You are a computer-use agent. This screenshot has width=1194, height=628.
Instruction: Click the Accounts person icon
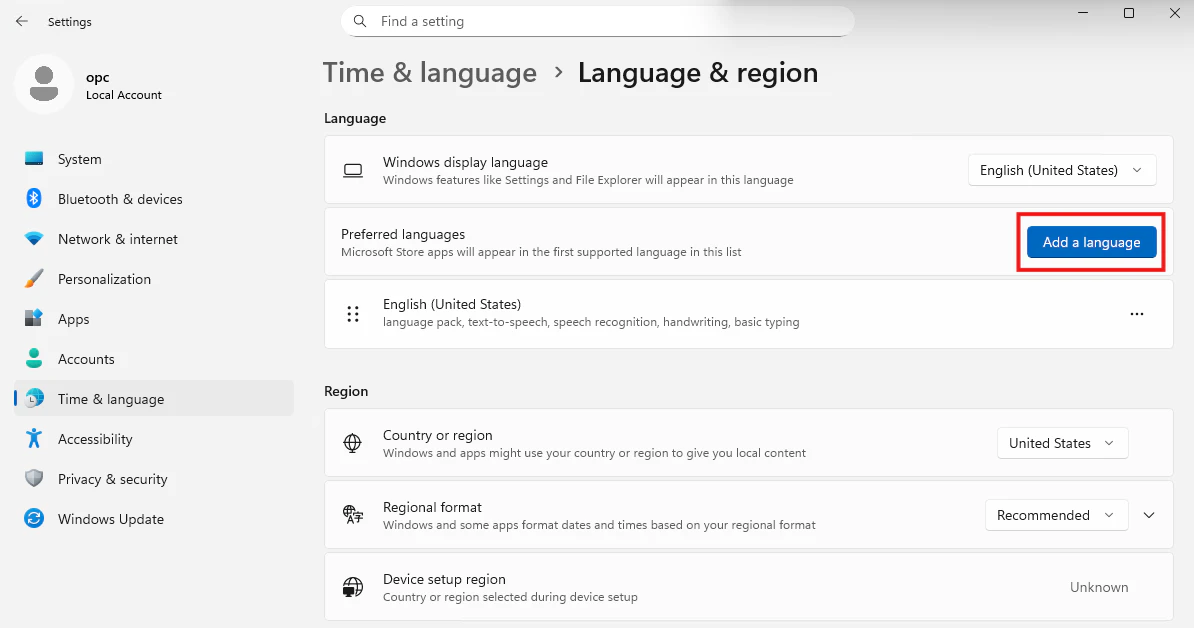tap(34, 359)
